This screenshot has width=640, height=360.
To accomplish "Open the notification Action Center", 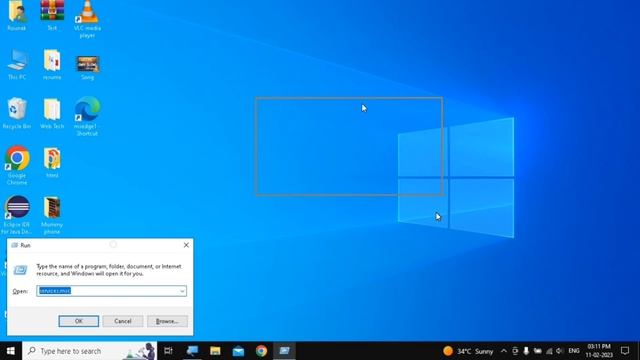I will (x=625, y=351).
